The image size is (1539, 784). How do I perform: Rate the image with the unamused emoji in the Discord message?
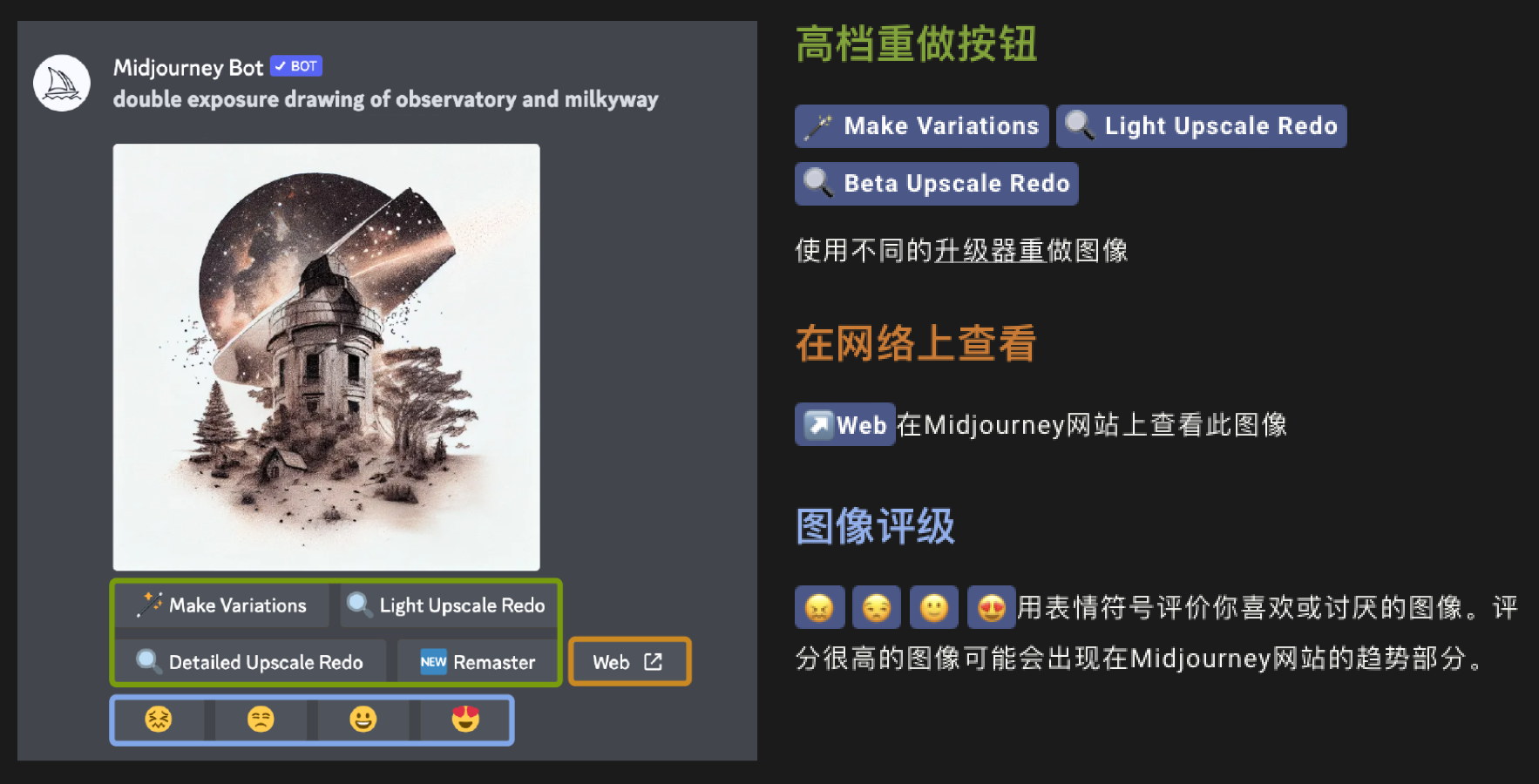[x=261, y=720]
